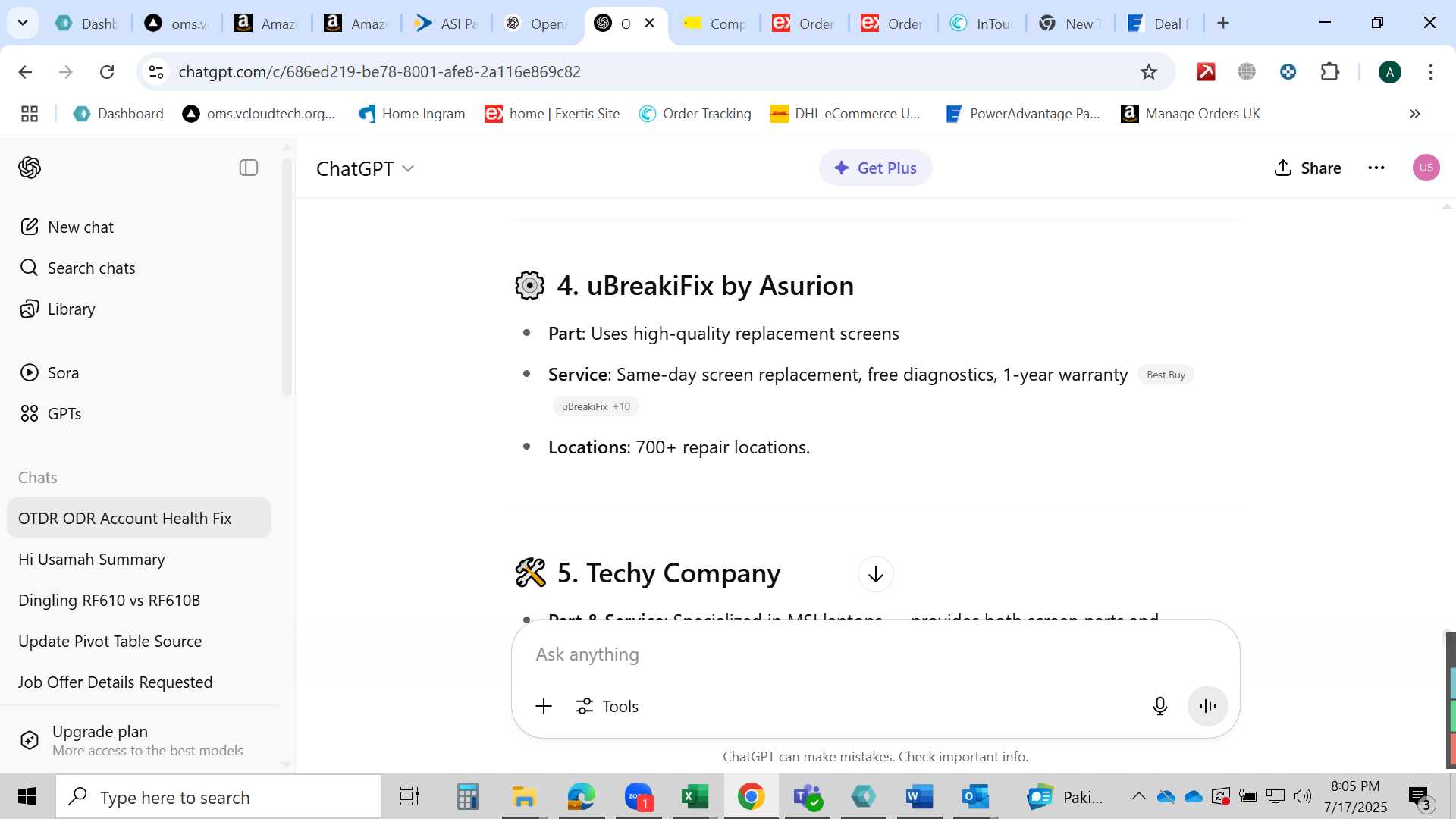The height and width of the screenshot is (819, 1456).
Task: Close the active ChatGPT tab
Action: (x=650, y=23)
